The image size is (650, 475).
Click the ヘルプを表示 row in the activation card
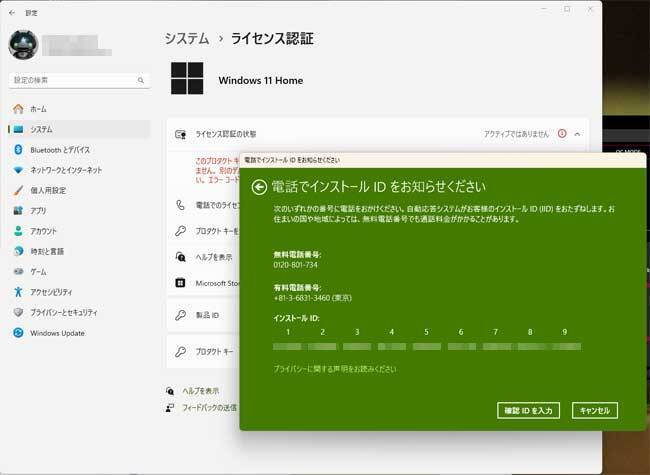click(203, 257)
